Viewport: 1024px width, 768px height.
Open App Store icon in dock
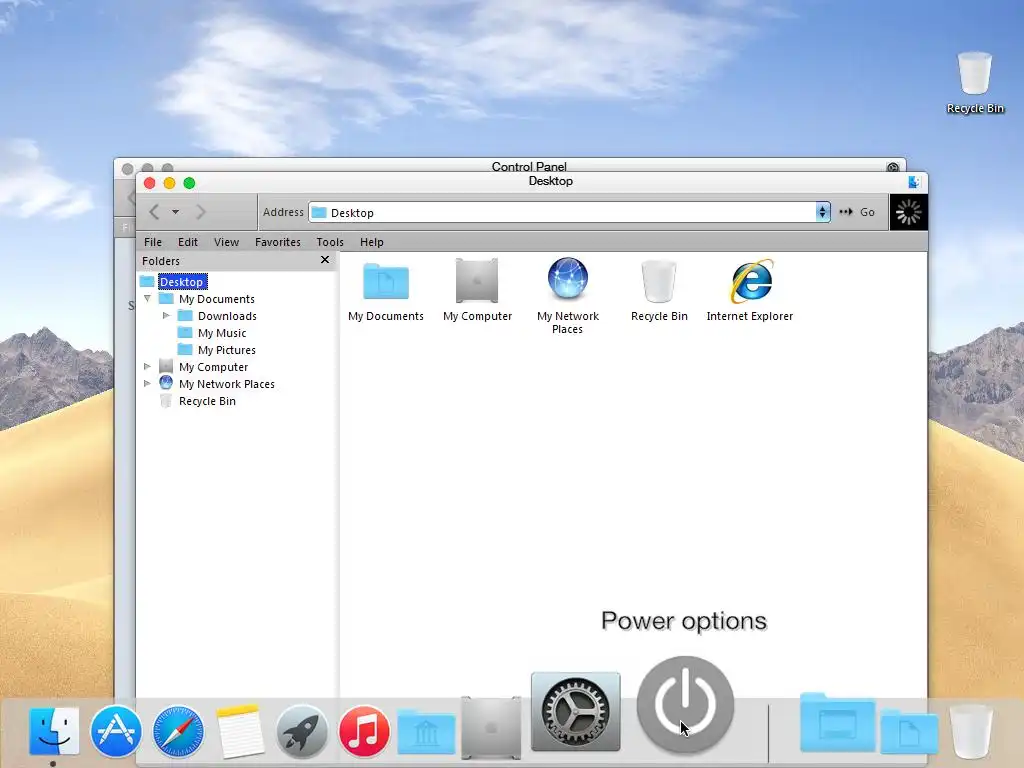click(116, 731)
